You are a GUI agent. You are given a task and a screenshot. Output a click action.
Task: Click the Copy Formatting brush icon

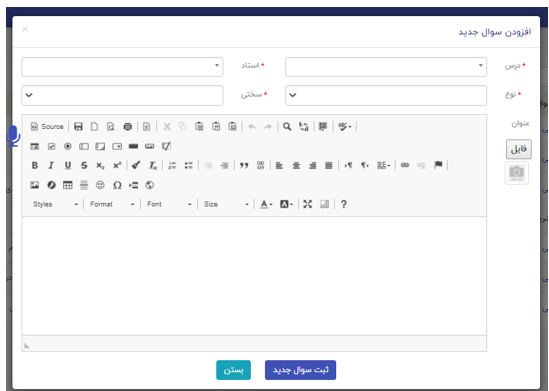[x=136, y=165]
